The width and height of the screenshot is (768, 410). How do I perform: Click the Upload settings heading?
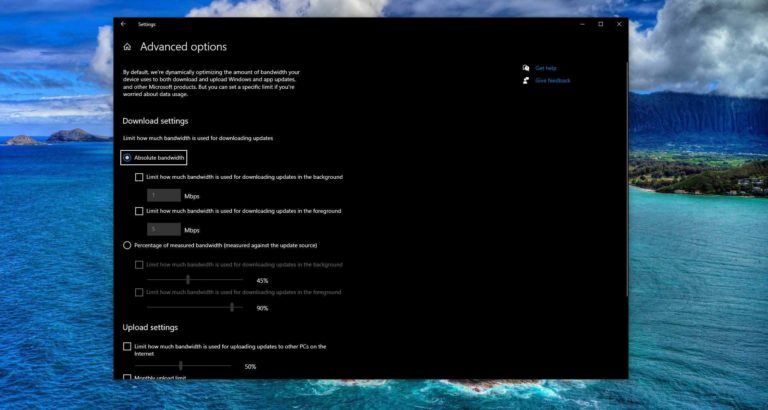[x=150, y=327]
